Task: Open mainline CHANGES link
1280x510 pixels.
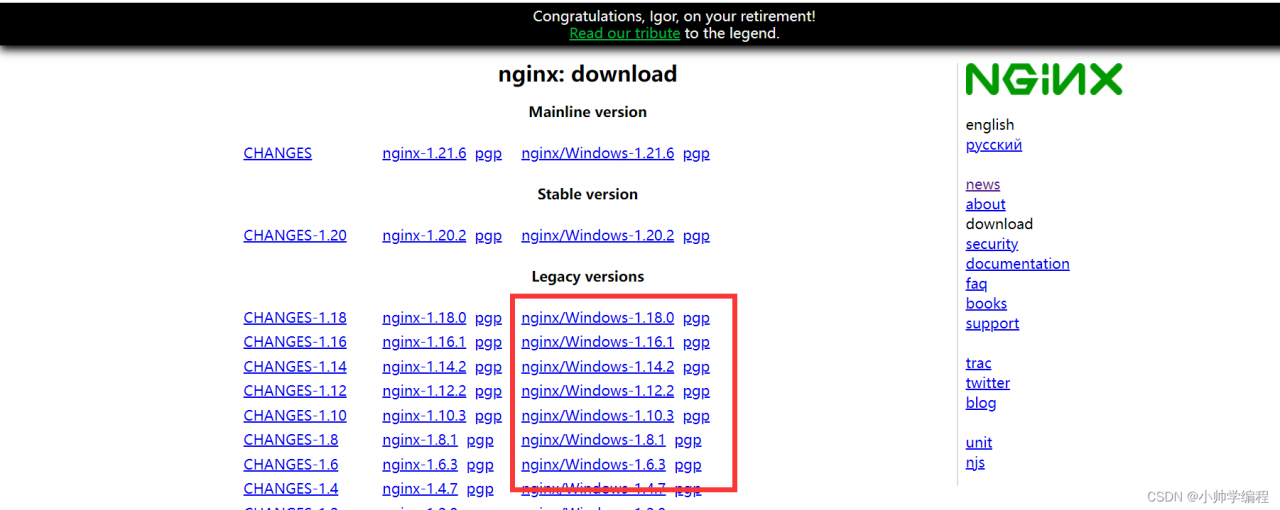Action: pyautogui.click(x=278, y=153)
